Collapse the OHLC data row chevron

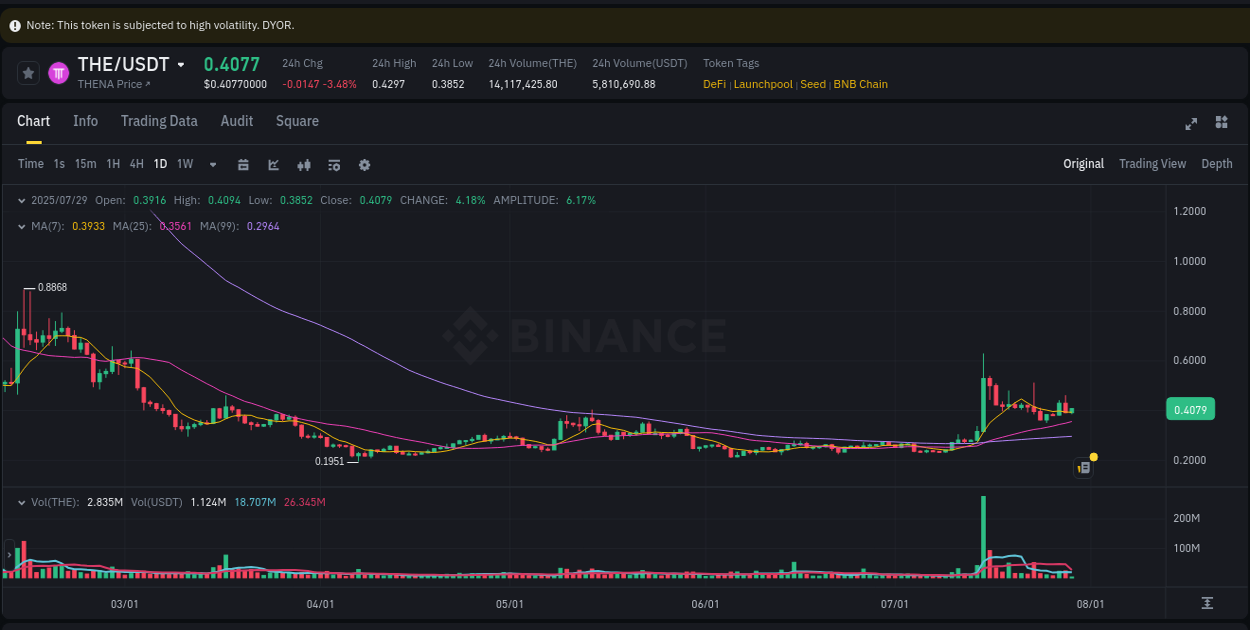tap(20, 200)
